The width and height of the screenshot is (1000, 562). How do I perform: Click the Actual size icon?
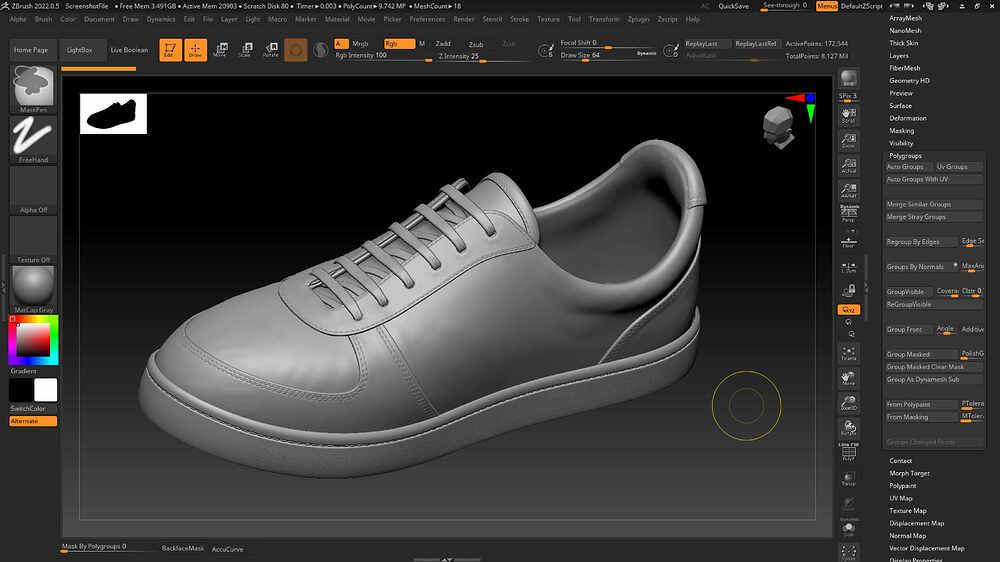[x=849, y=166]
